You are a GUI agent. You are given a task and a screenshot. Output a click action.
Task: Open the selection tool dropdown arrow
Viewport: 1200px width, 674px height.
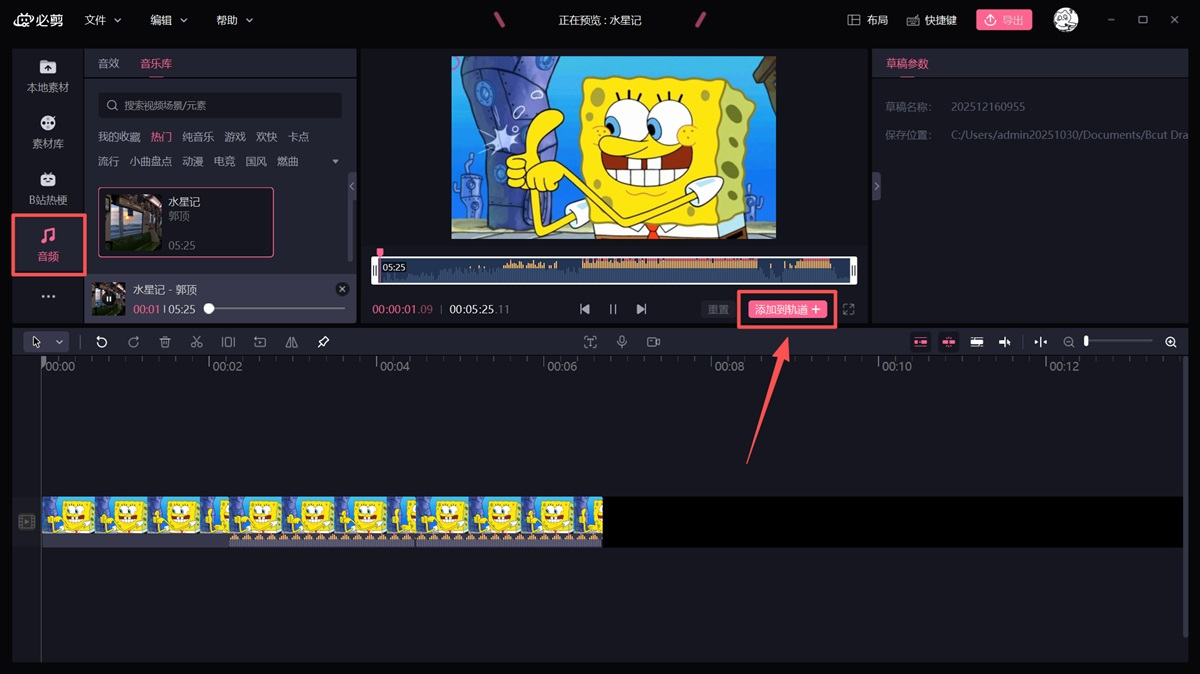(59, 342)
